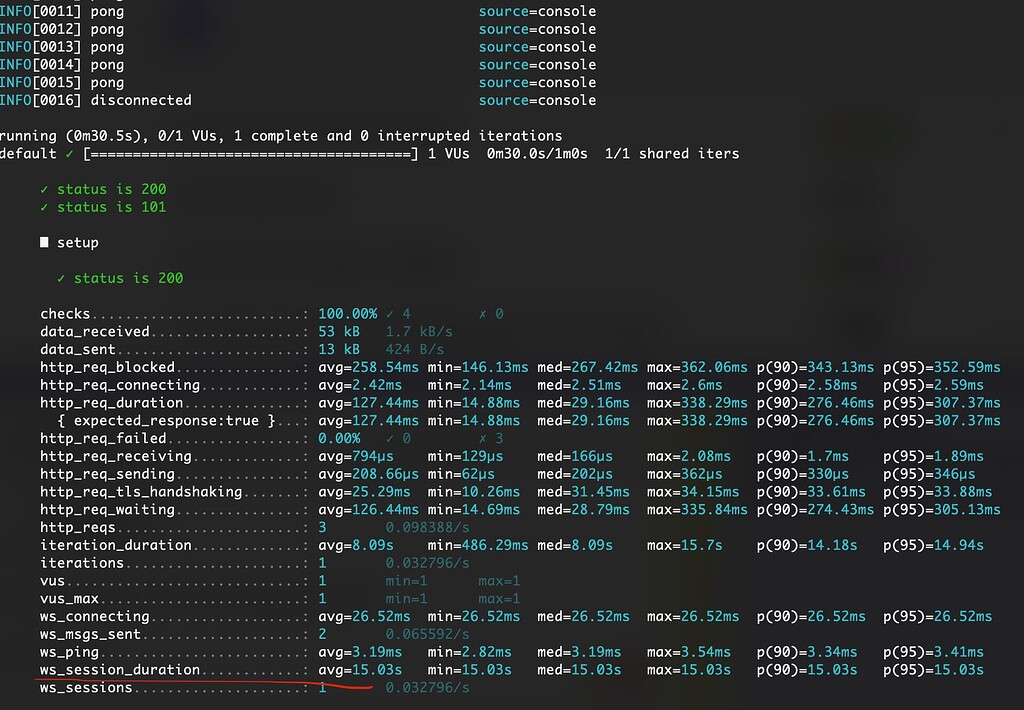Click the ws_ping p(95) value
1024x710 pixels.
[933, 652]
